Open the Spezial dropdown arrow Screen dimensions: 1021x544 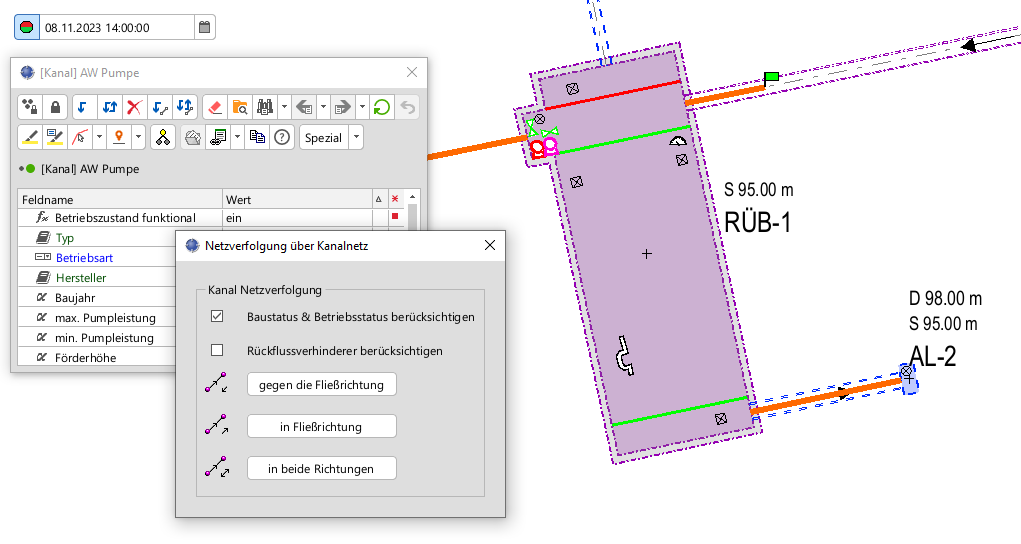[356, 137]
